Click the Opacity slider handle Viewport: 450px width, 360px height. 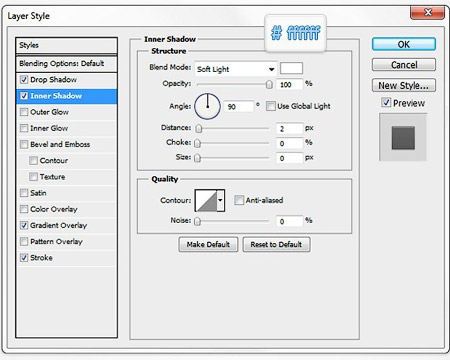pos(269,85)
